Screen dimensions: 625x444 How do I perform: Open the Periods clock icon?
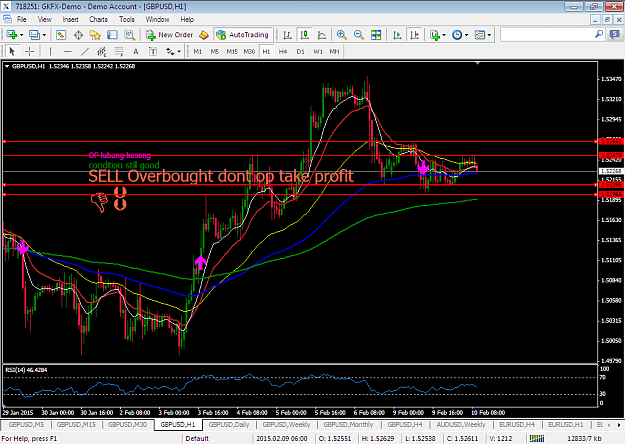coord(457,35)
